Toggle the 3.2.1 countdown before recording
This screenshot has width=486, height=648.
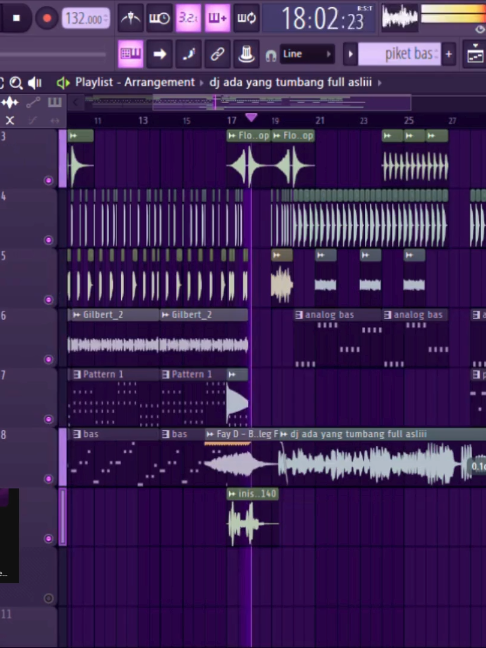tap(188, 18)
